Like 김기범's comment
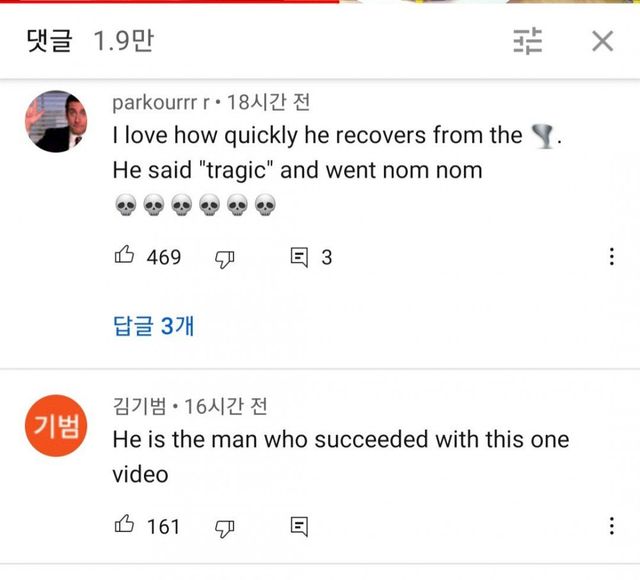Screen dimensions: 640x580 tap(125, 525)
